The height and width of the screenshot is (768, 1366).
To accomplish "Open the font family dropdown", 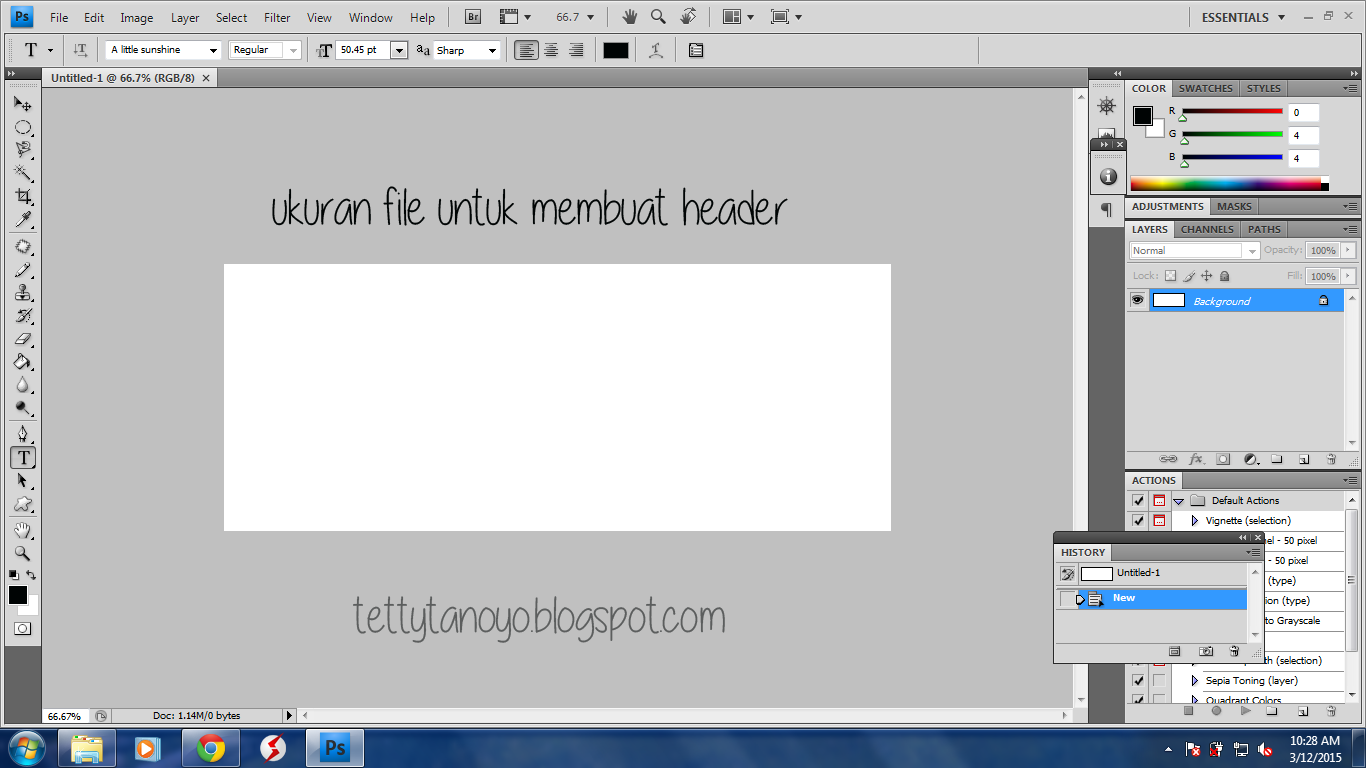I will coord(164,50).
